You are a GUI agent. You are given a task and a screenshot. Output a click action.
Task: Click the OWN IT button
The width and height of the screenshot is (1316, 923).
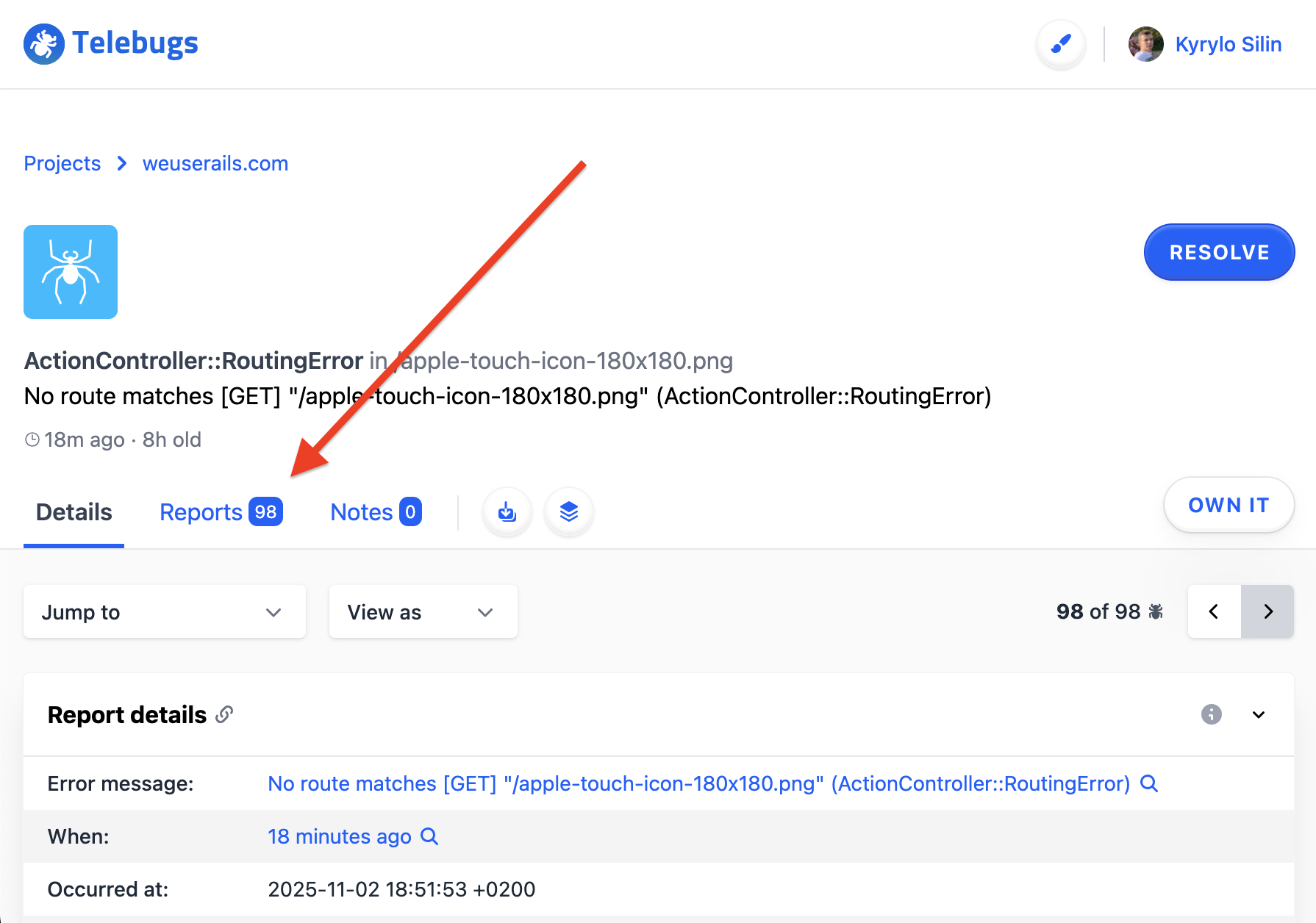1229,505
